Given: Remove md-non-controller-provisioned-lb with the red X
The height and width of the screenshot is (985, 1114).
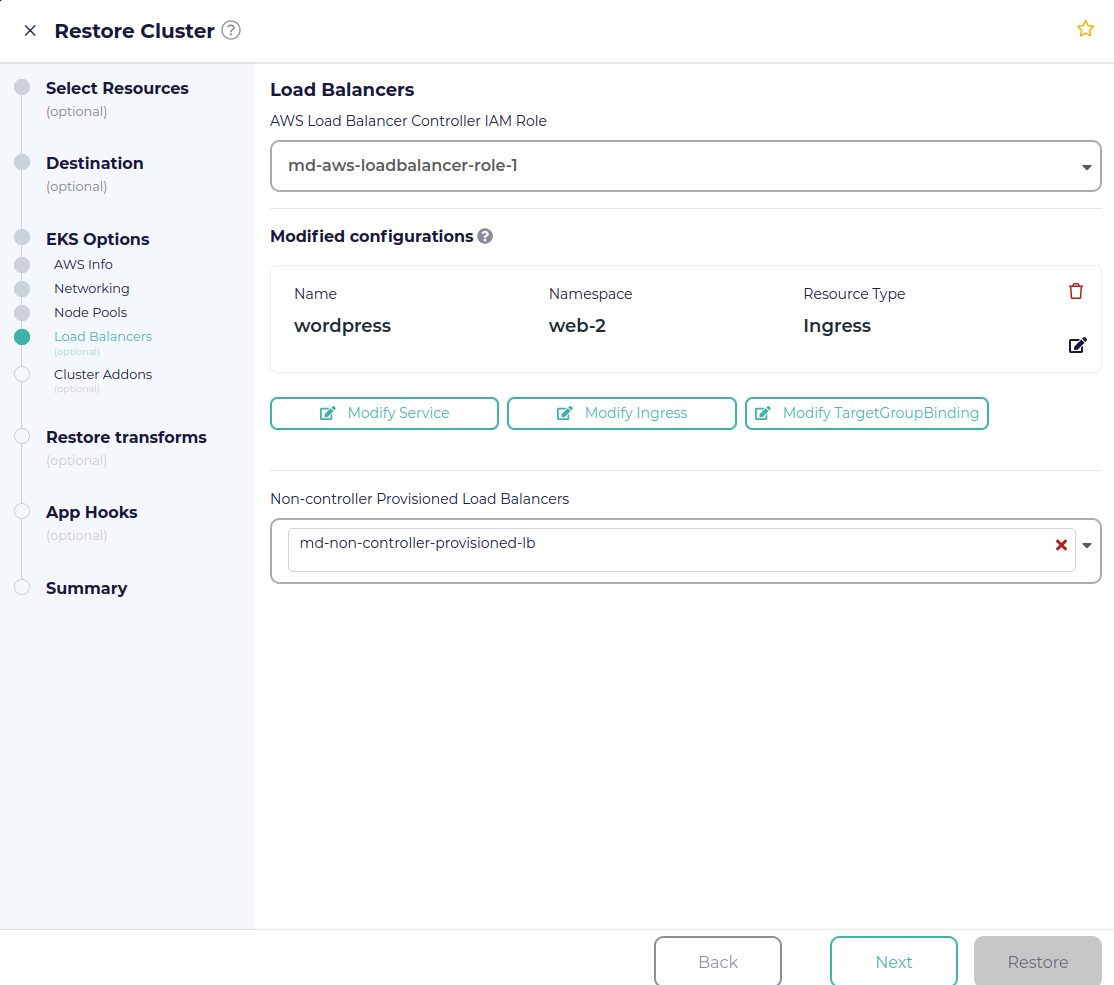Looking at the screenshot, I should tap(1061, 545).
